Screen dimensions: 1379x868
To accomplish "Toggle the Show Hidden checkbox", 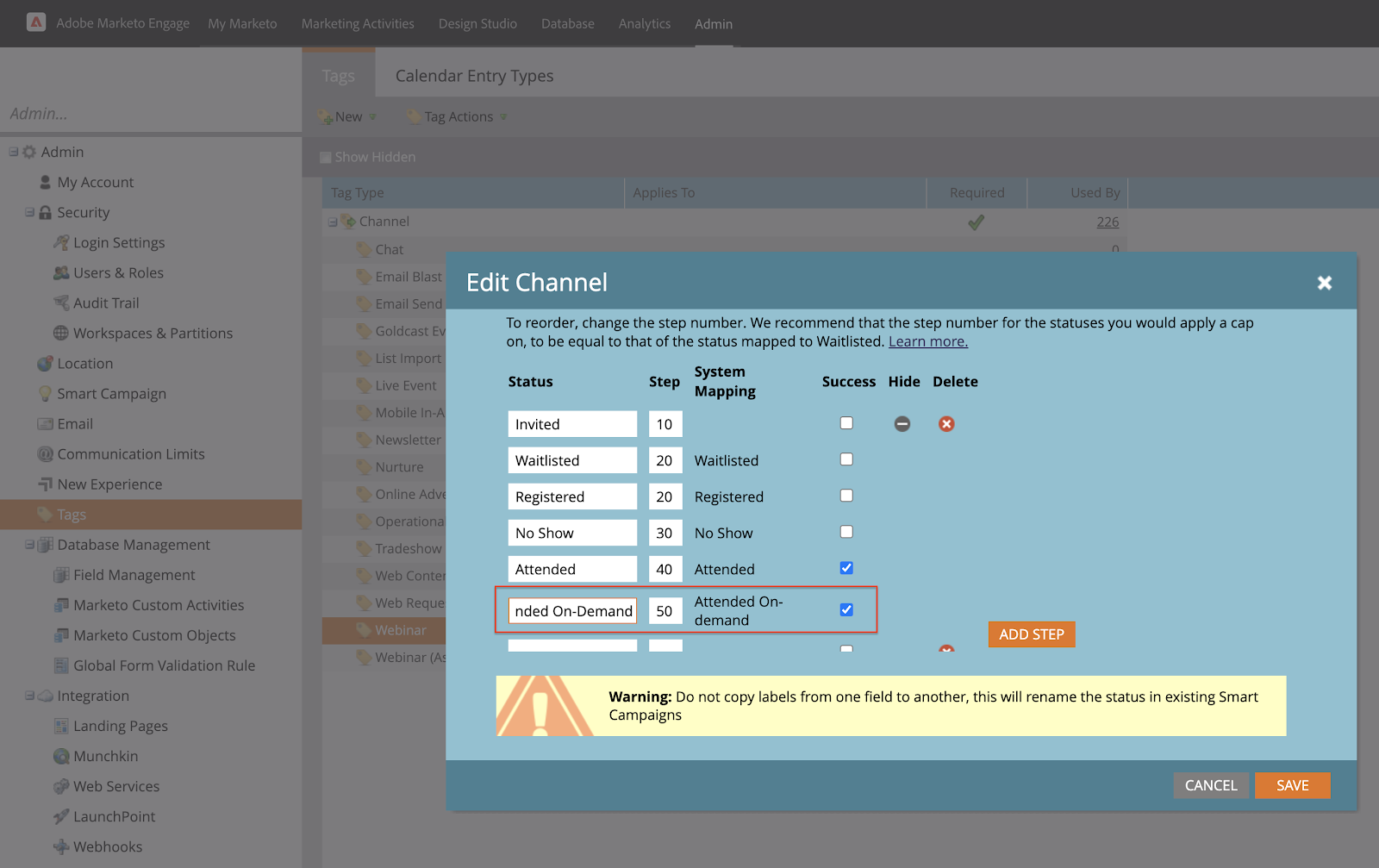I will click(x=326, y=157).
